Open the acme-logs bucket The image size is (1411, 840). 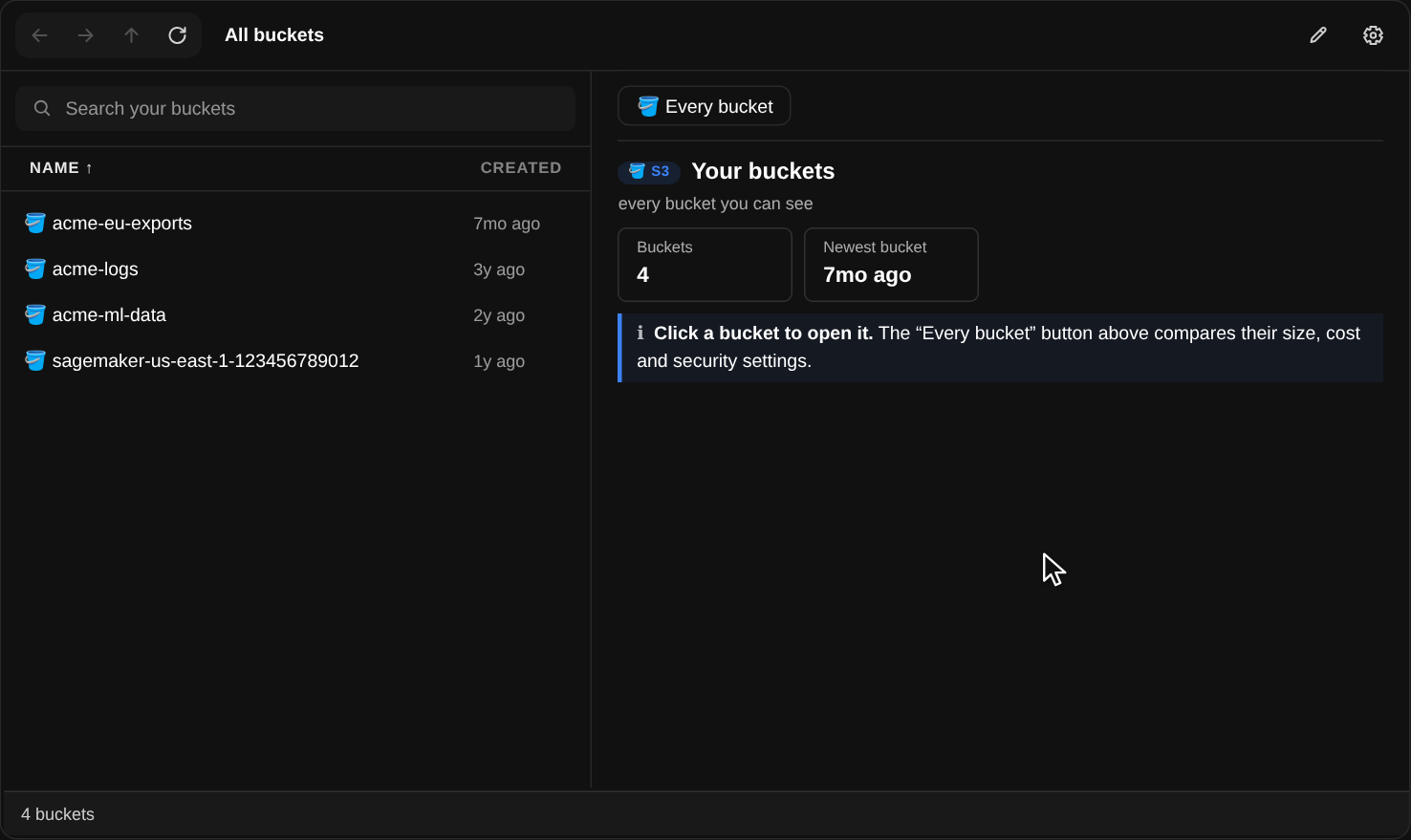pyautogui.click(x=295, y=269)
